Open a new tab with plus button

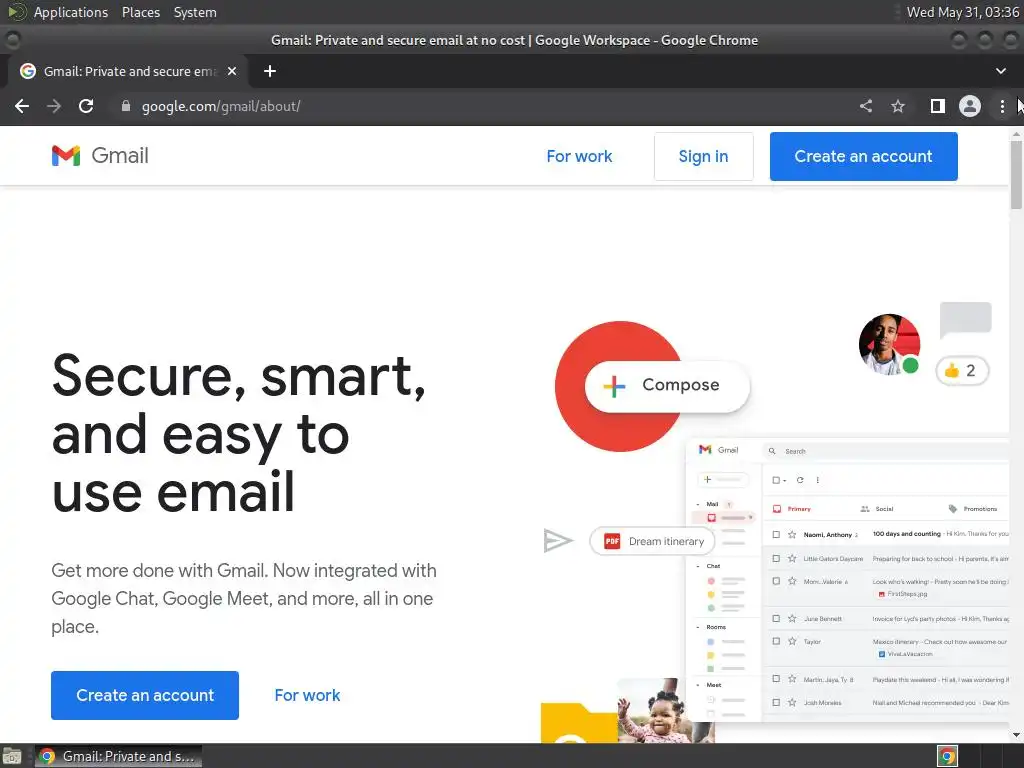[270, 71]
